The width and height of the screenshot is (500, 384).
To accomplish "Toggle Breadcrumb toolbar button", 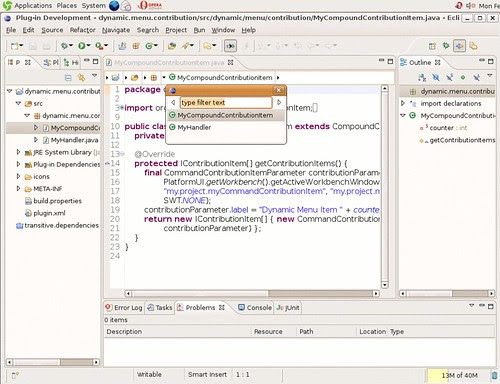I will point(230,46).
